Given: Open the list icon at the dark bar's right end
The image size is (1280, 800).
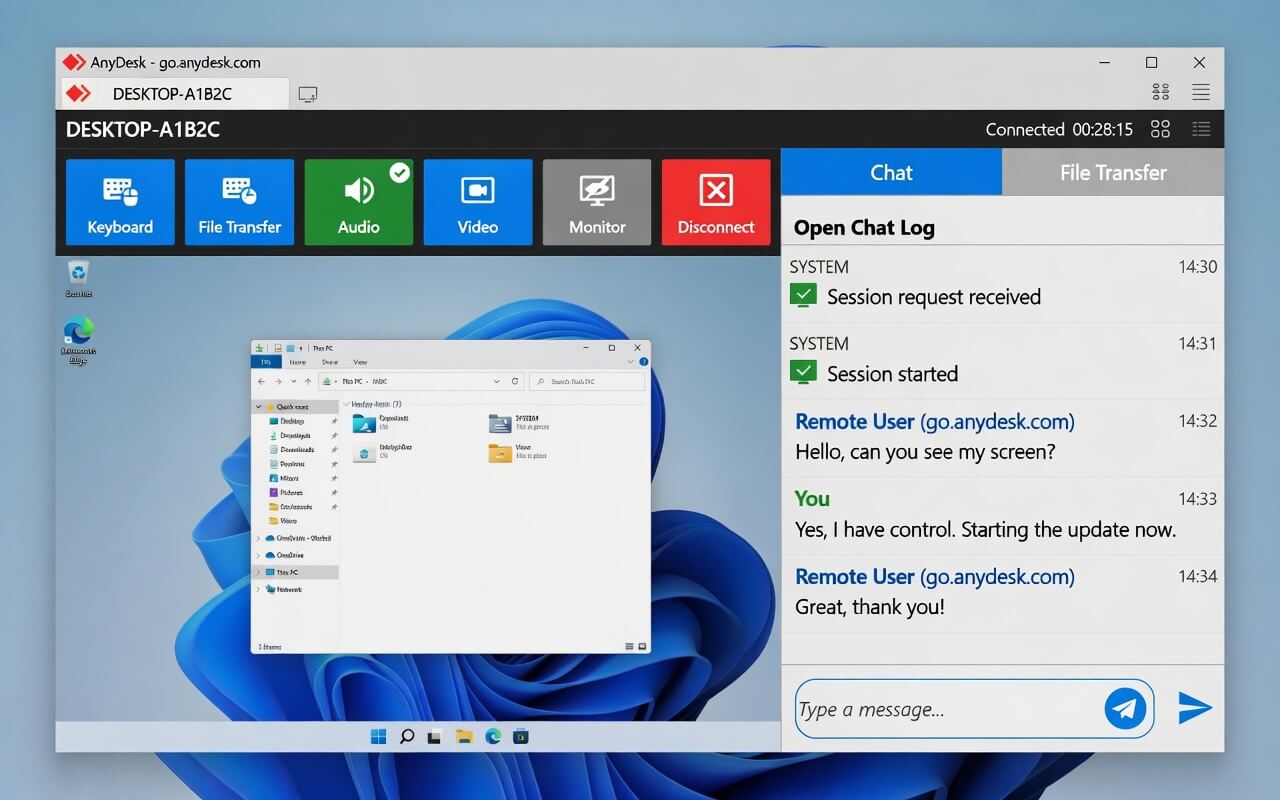Looking at the screenshot, I should tap(1201, 129).
